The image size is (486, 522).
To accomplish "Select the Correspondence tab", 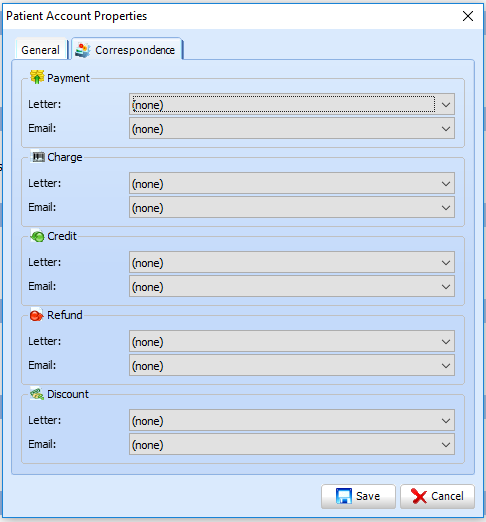I will coord(127,49).
